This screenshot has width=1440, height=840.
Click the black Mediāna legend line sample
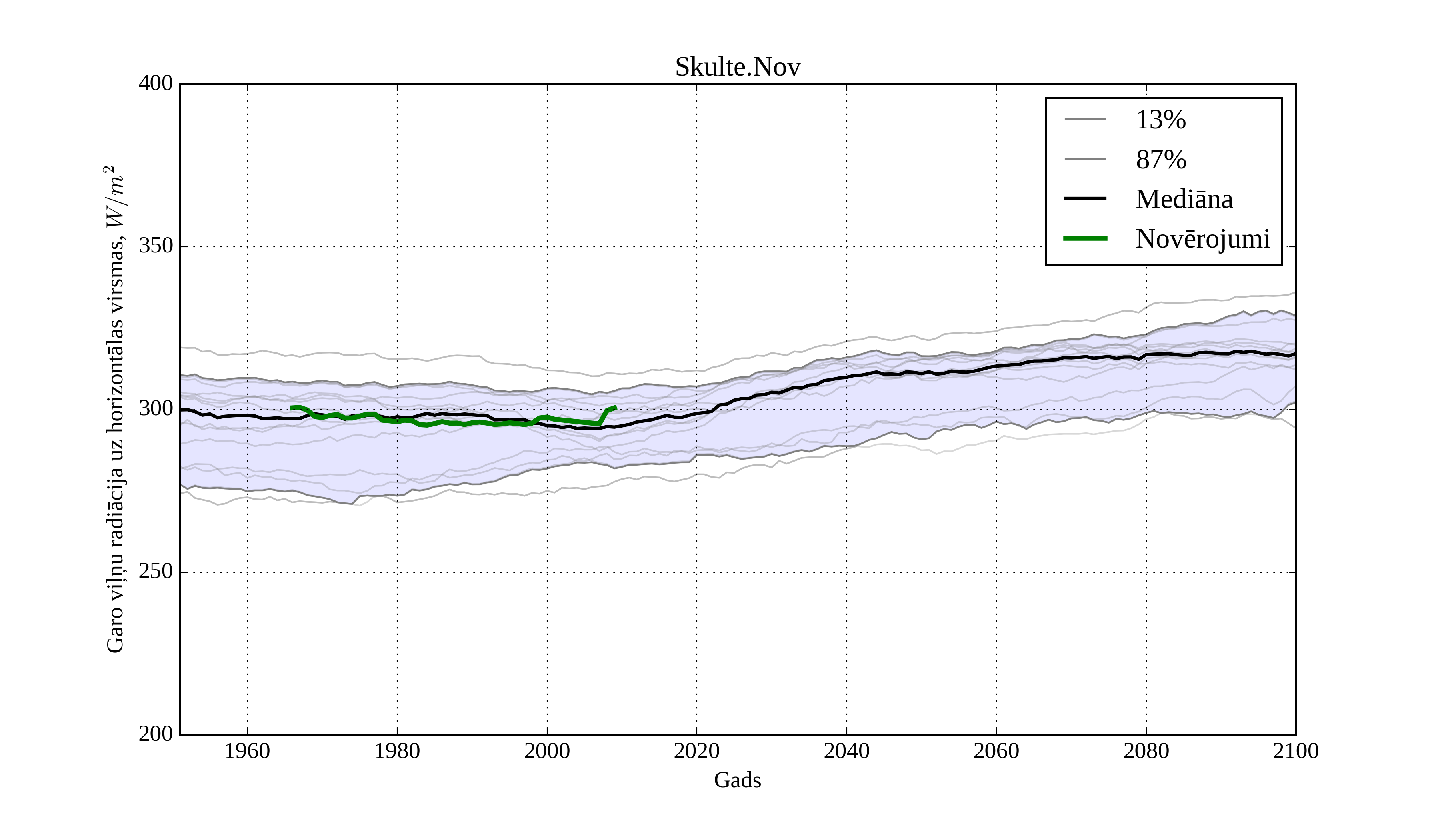coord(1084,198)
